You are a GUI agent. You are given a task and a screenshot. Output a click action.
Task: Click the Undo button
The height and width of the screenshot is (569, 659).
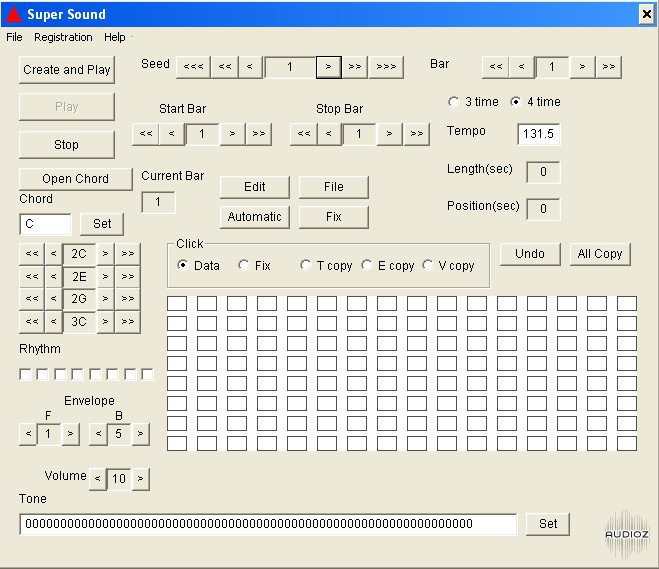click(530, 254)
